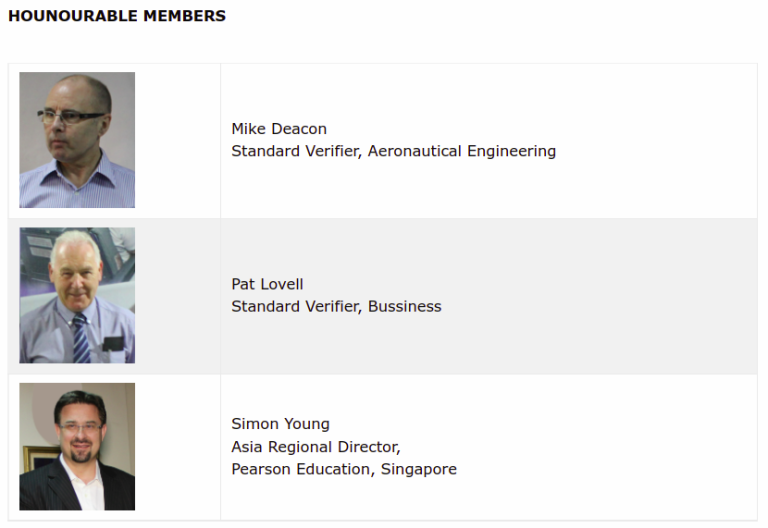Click 'Standard Verifier, Bussiness' text
Viewport: 768px width, 528px height.
(x=336, y=307)
